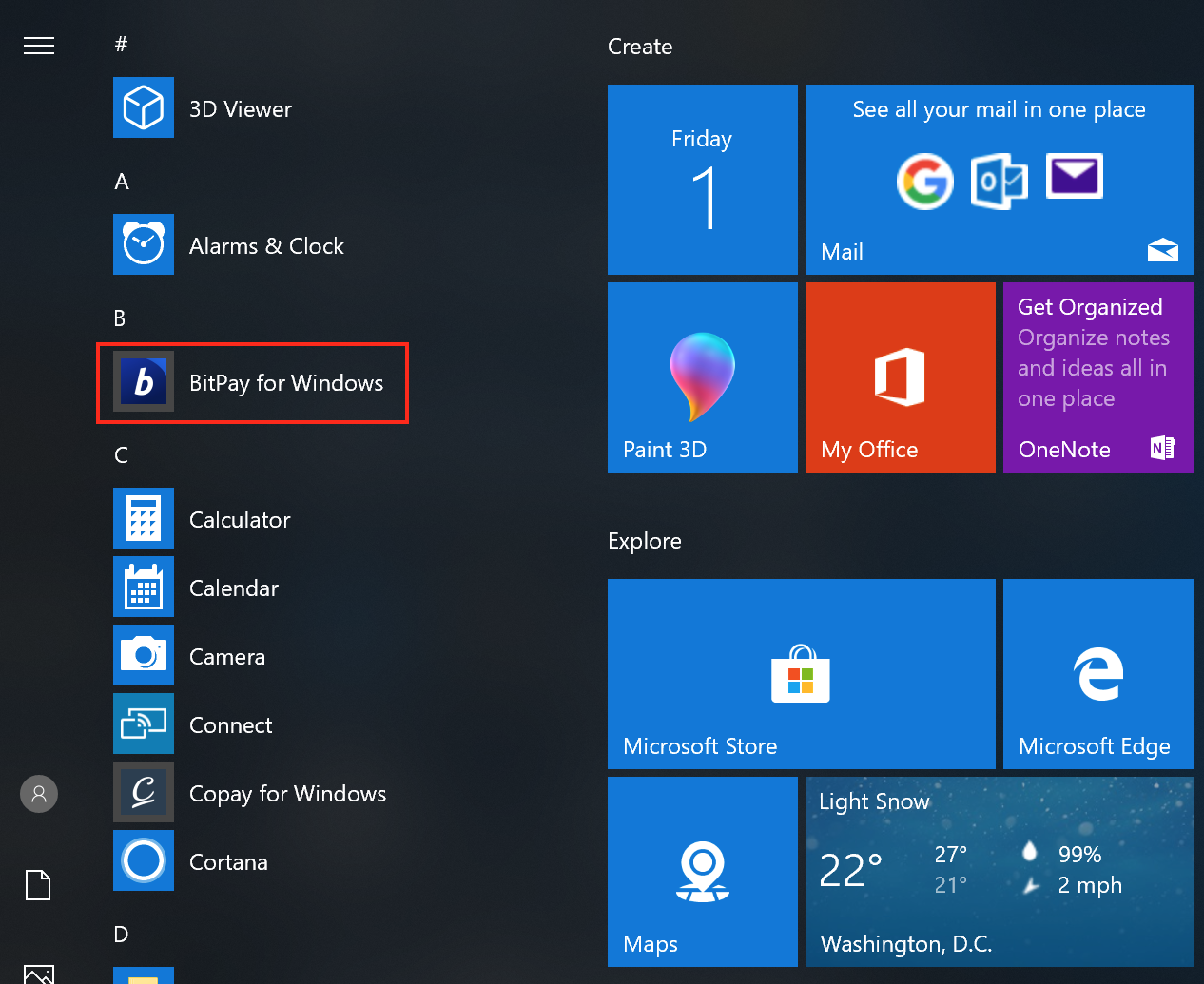Click the 'Alarms & Clock' app name
The width and height of the screenshot is (1204, 984).
(266, 246)
